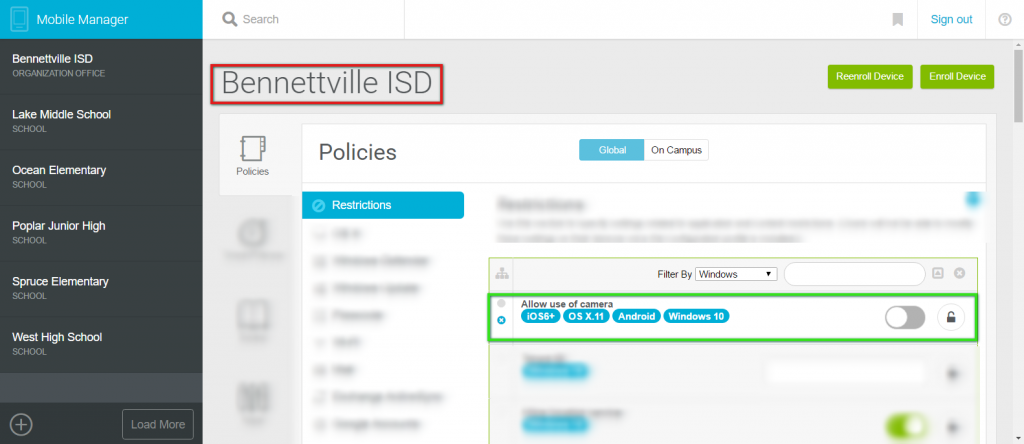Clear the filter with the X icon

(959, 274)
